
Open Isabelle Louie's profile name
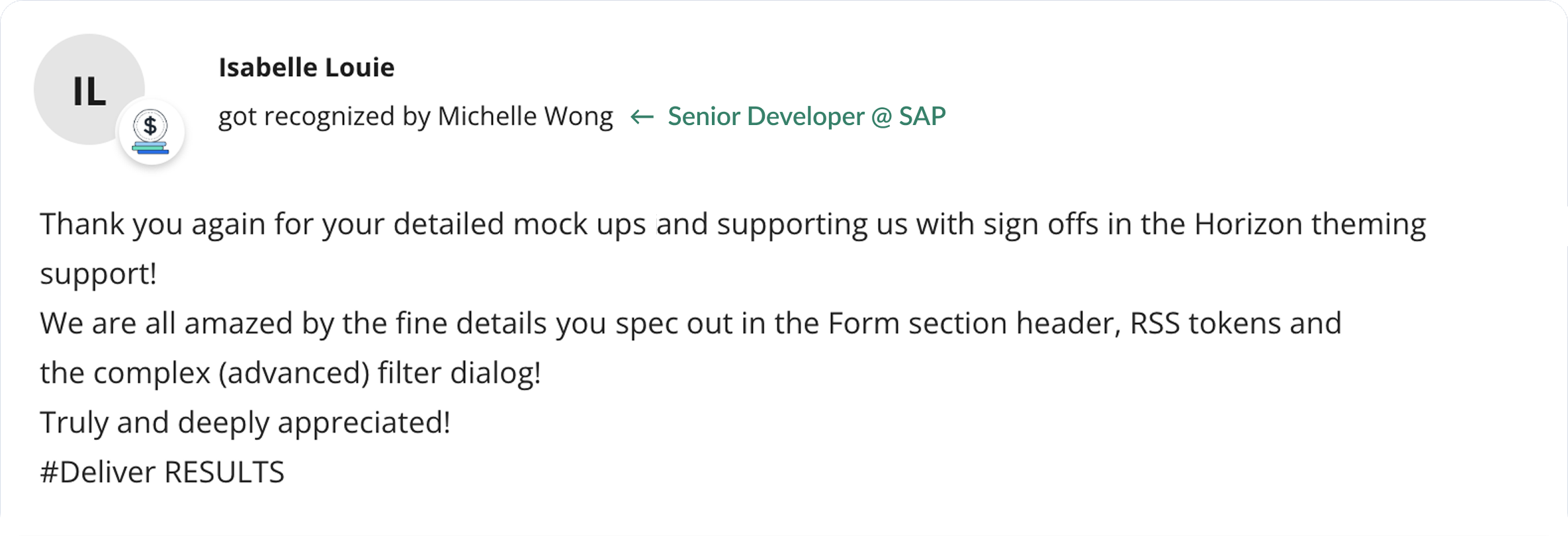point(306,67)
